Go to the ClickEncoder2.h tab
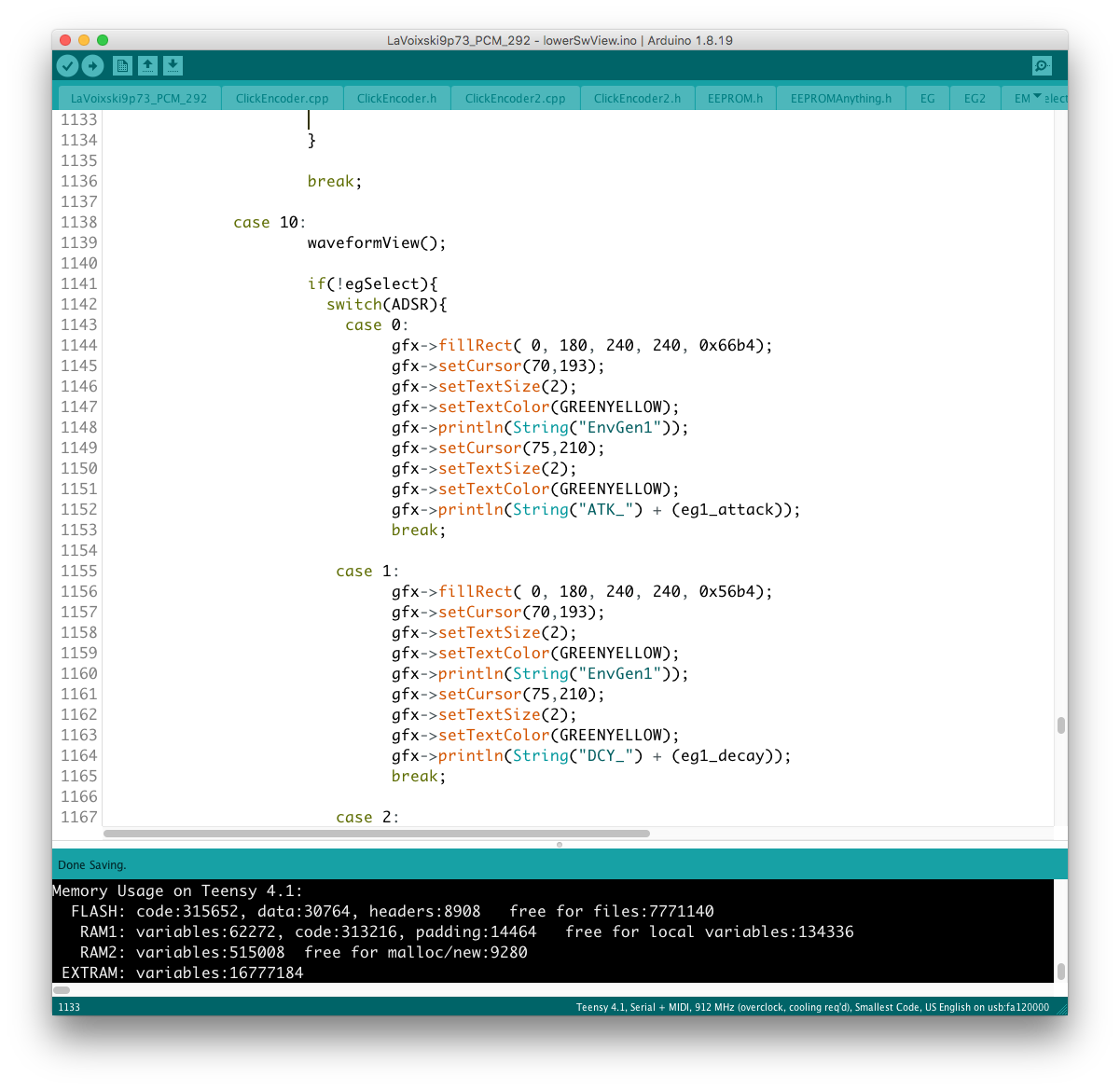This screenshot has height=1090, width=1120. (x=637, y=98)
